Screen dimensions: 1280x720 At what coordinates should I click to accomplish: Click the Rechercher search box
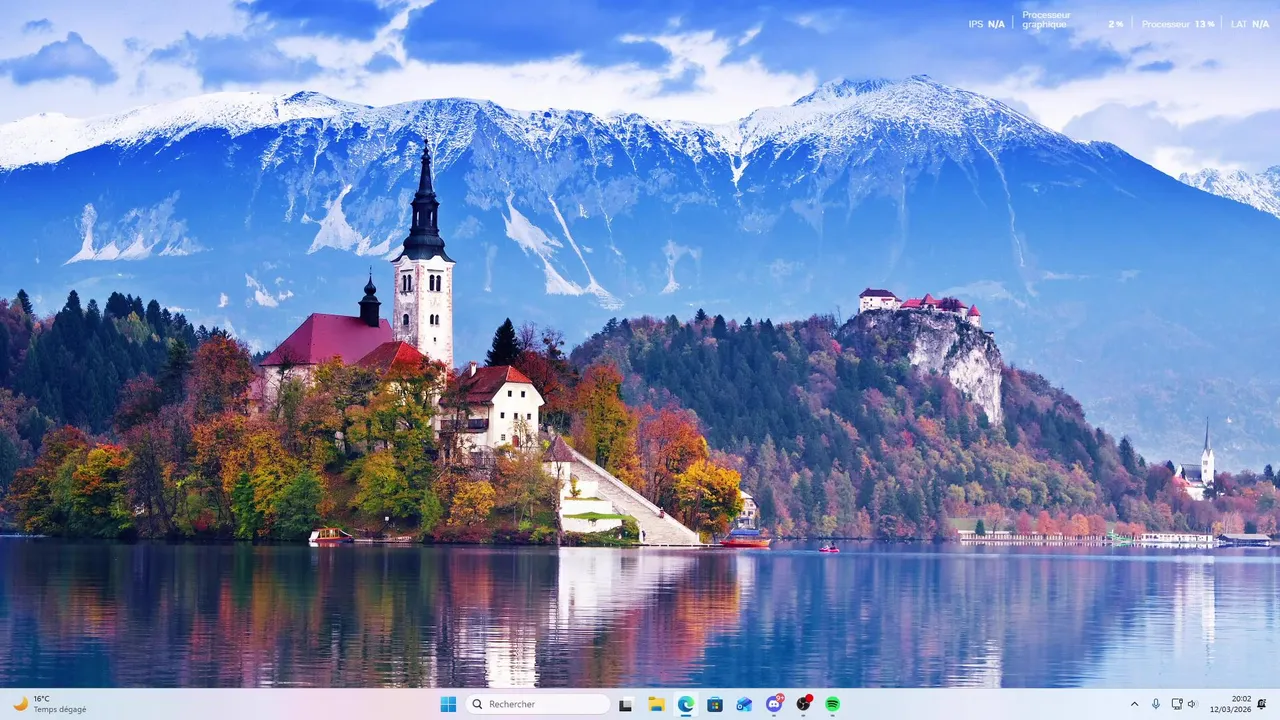(x=538, y=704)
